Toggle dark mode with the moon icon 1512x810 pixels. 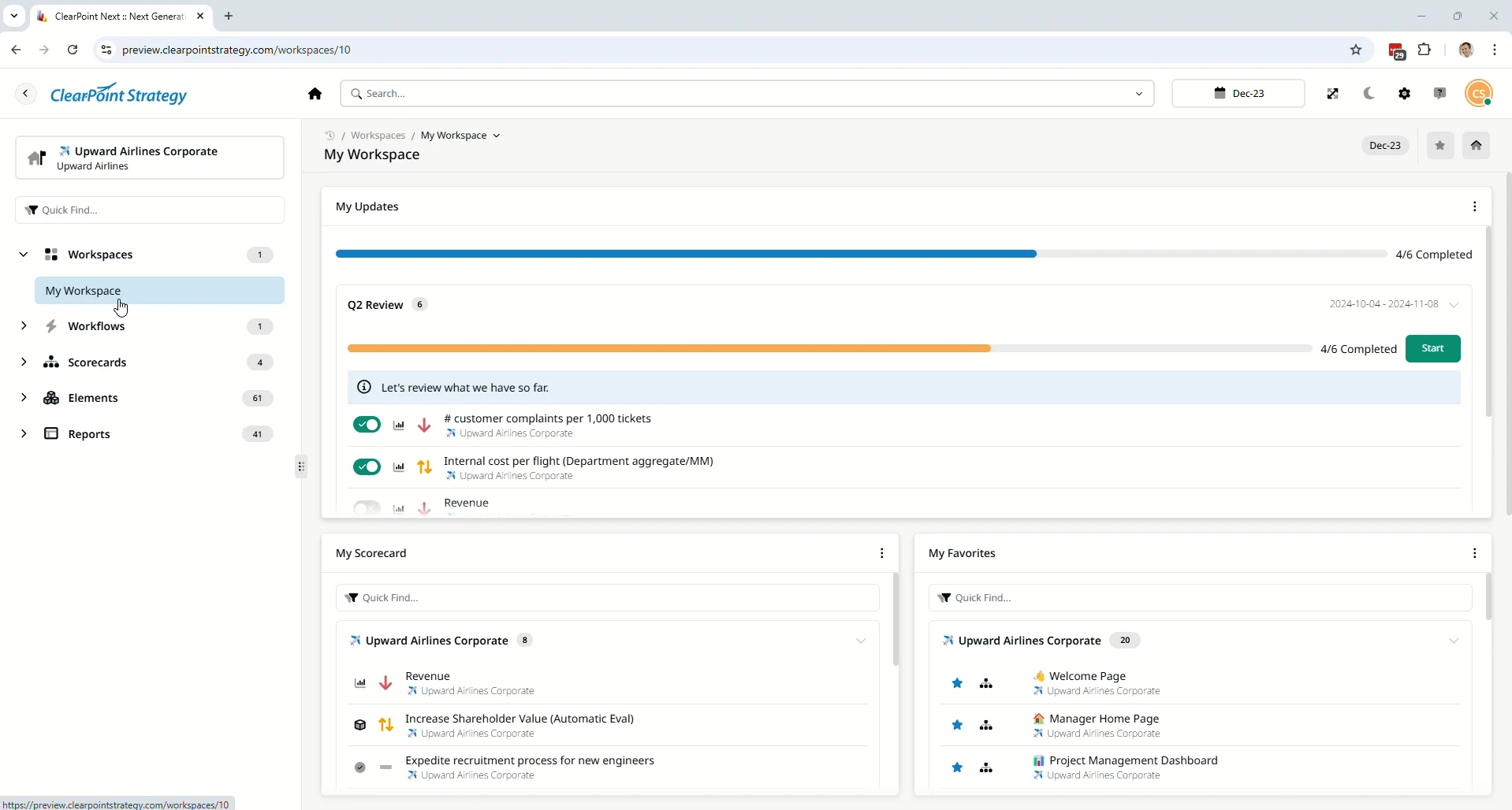(x=1369, y=94)
